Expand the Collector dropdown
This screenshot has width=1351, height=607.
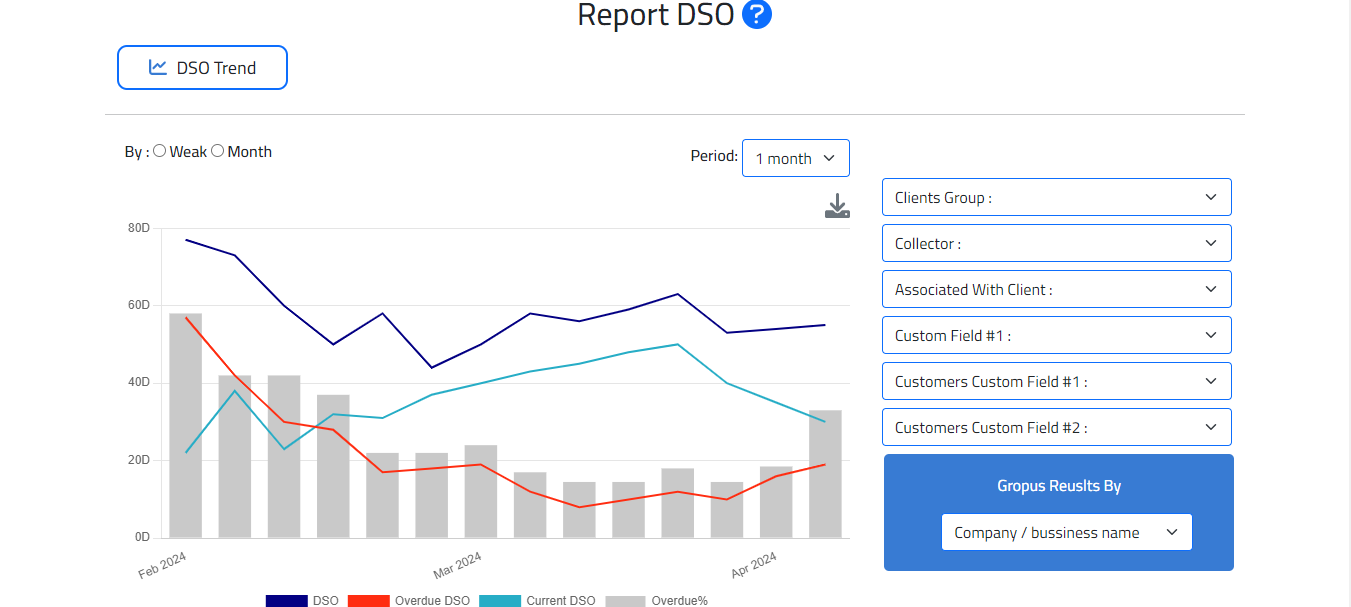[x=1056, y=243]
